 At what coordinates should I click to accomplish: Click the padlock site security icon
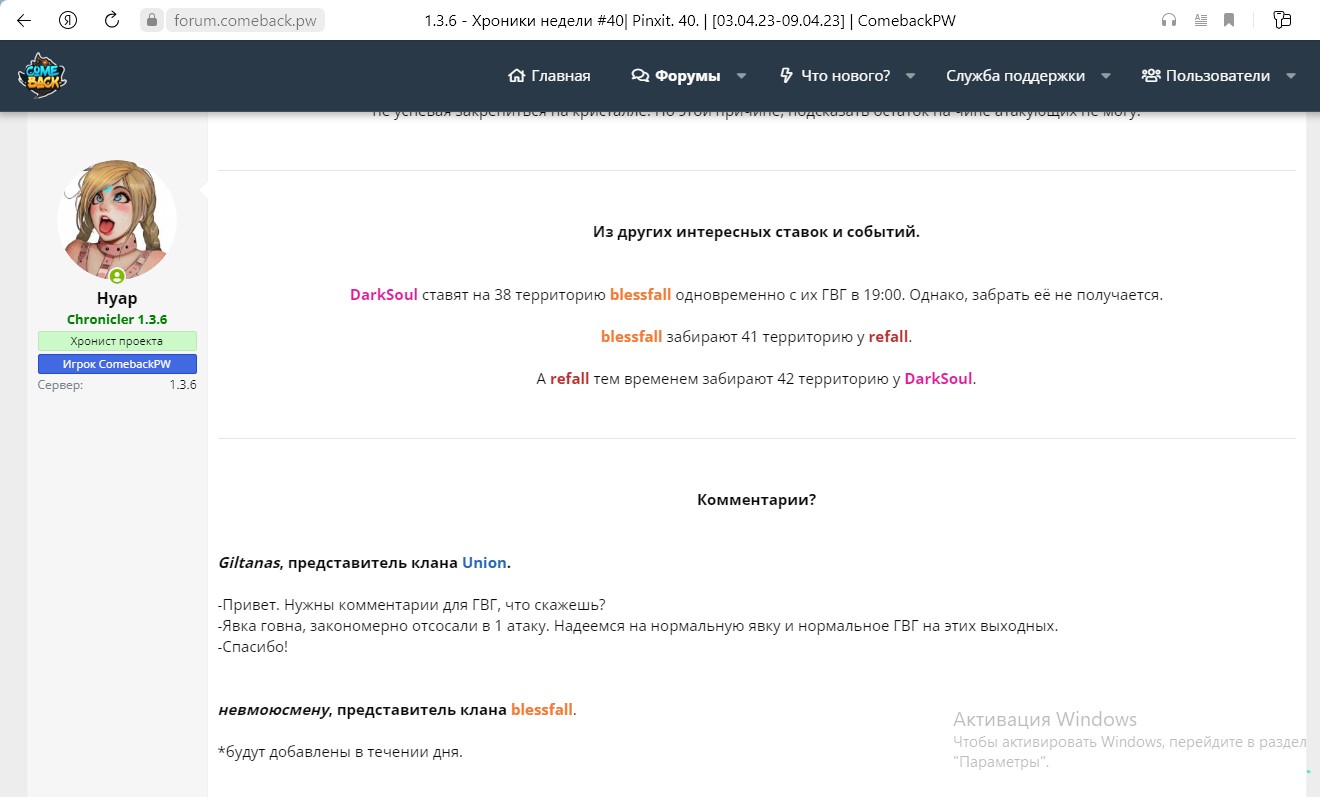point(152,20)
